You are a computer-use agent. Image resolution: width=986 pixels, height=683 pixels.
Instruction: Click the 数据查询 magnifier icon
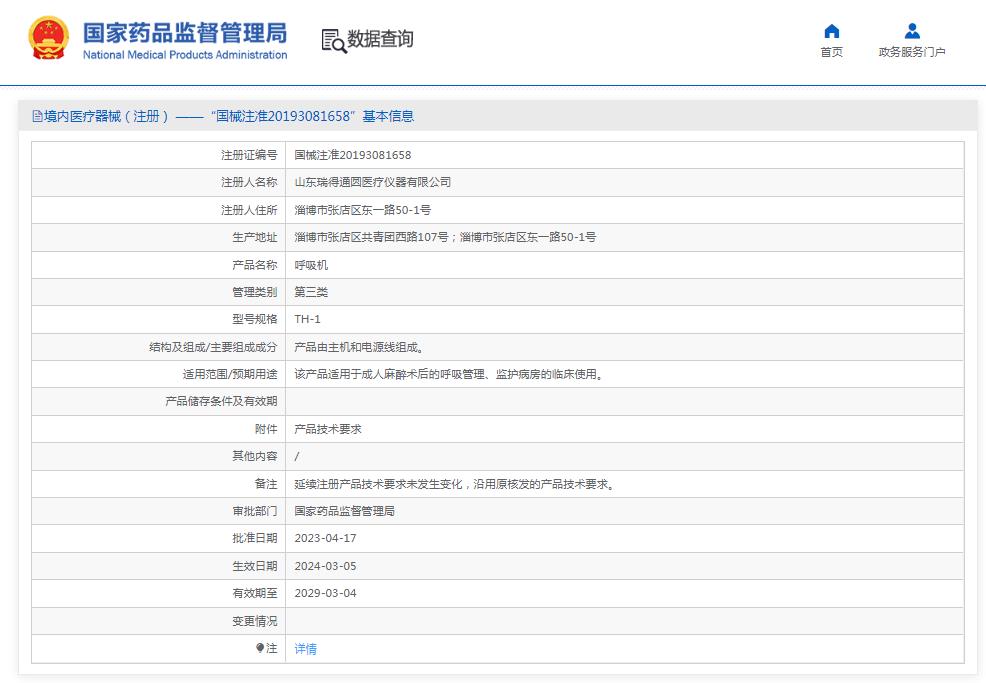[x=333, y=40]
